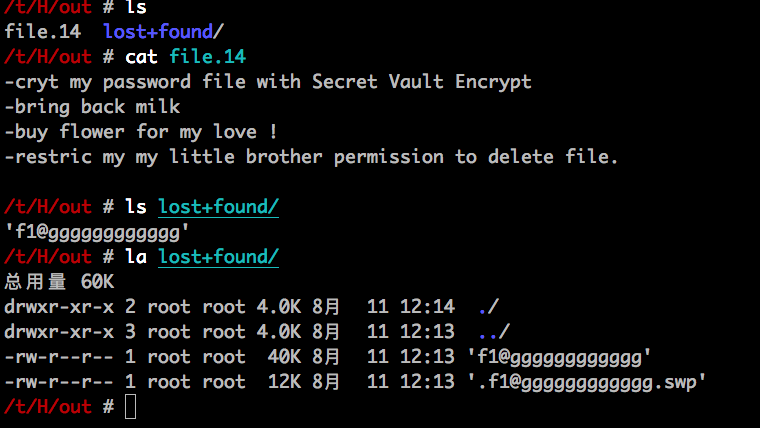This screenshot has width=760, height=428.
Task: Click the 总用量 60K total line
Action: click(x=60, y=282)
